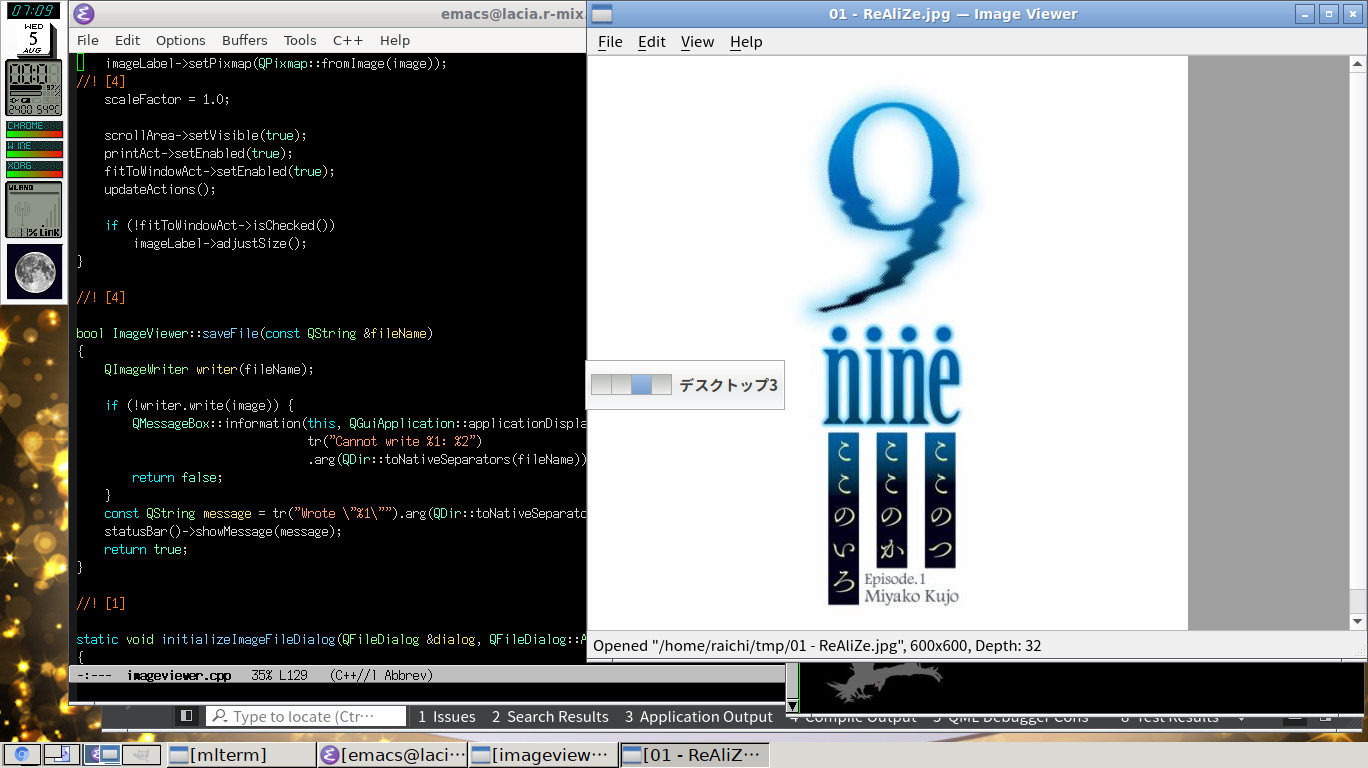Click Image Viewer vertical scrollbar up arrow
Image resolution: width=1368 pixels, height=768 pixels.
click(x=1357, y=64)
